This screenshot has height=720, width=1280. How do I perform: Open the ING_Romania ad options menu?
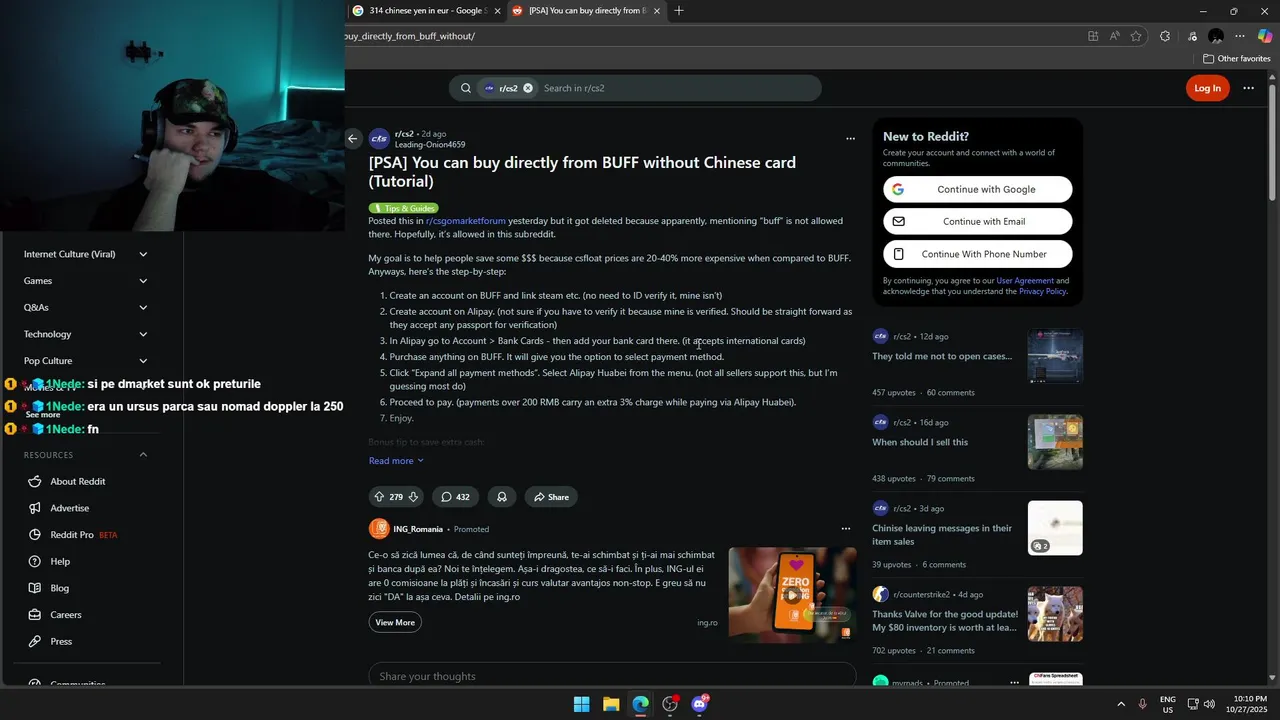point(845,529)
